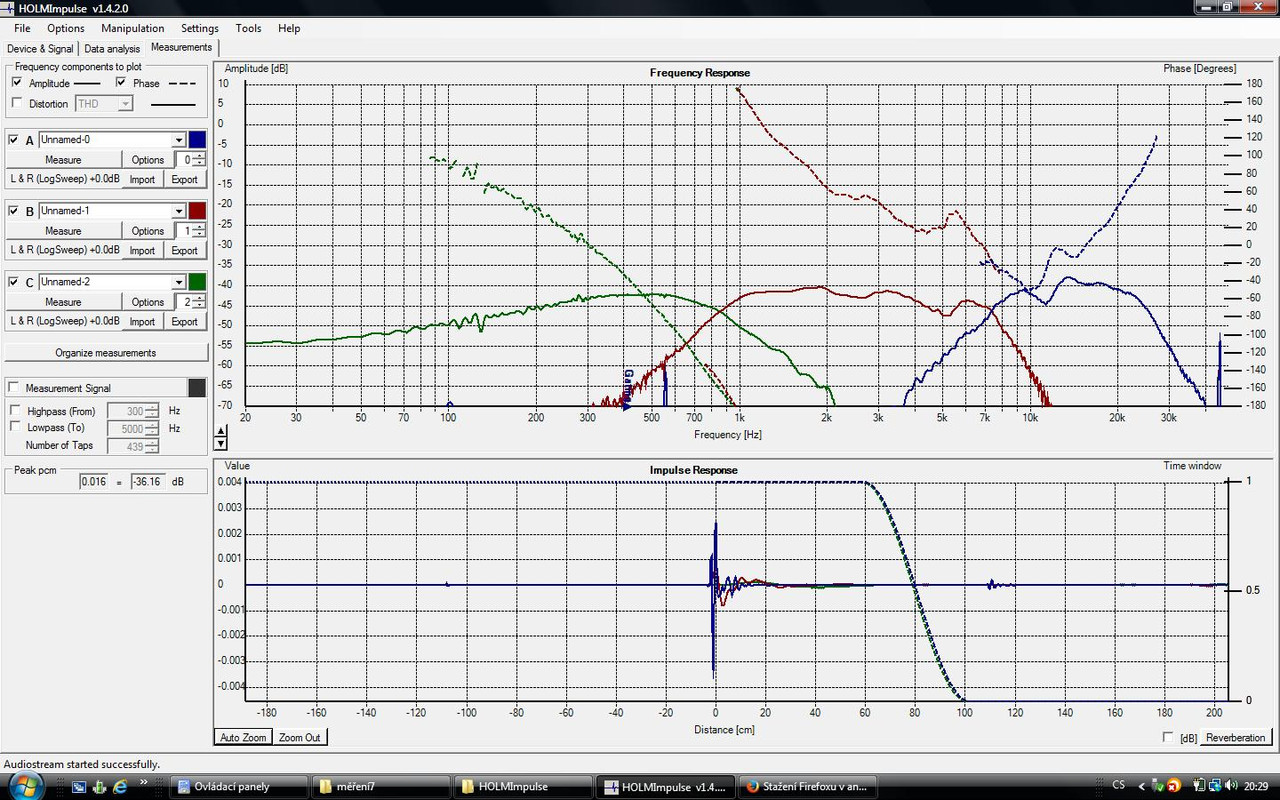1280x800 pixels.
Task: Click the up-arrow button below the amplitude axis
Action: tap(221, 431)
